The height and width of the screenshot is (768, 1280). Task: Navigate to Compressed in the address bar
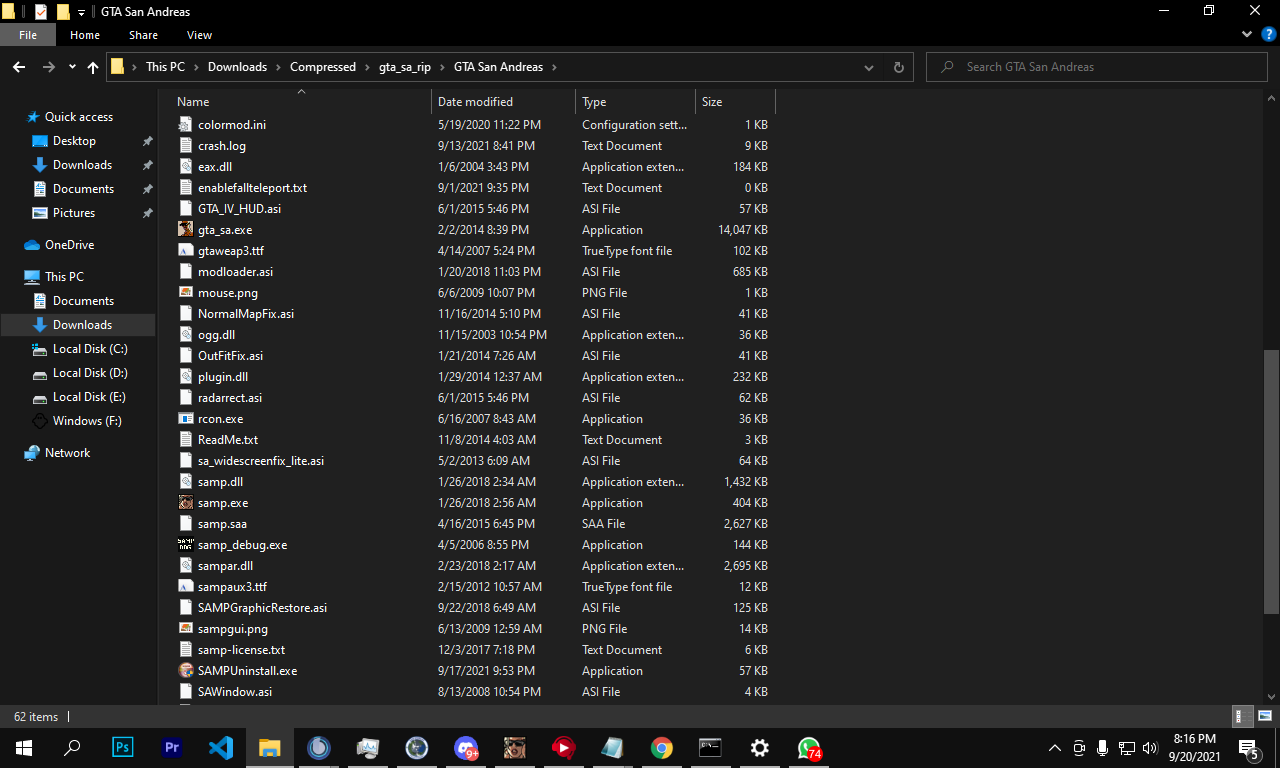tap(322, 67)
